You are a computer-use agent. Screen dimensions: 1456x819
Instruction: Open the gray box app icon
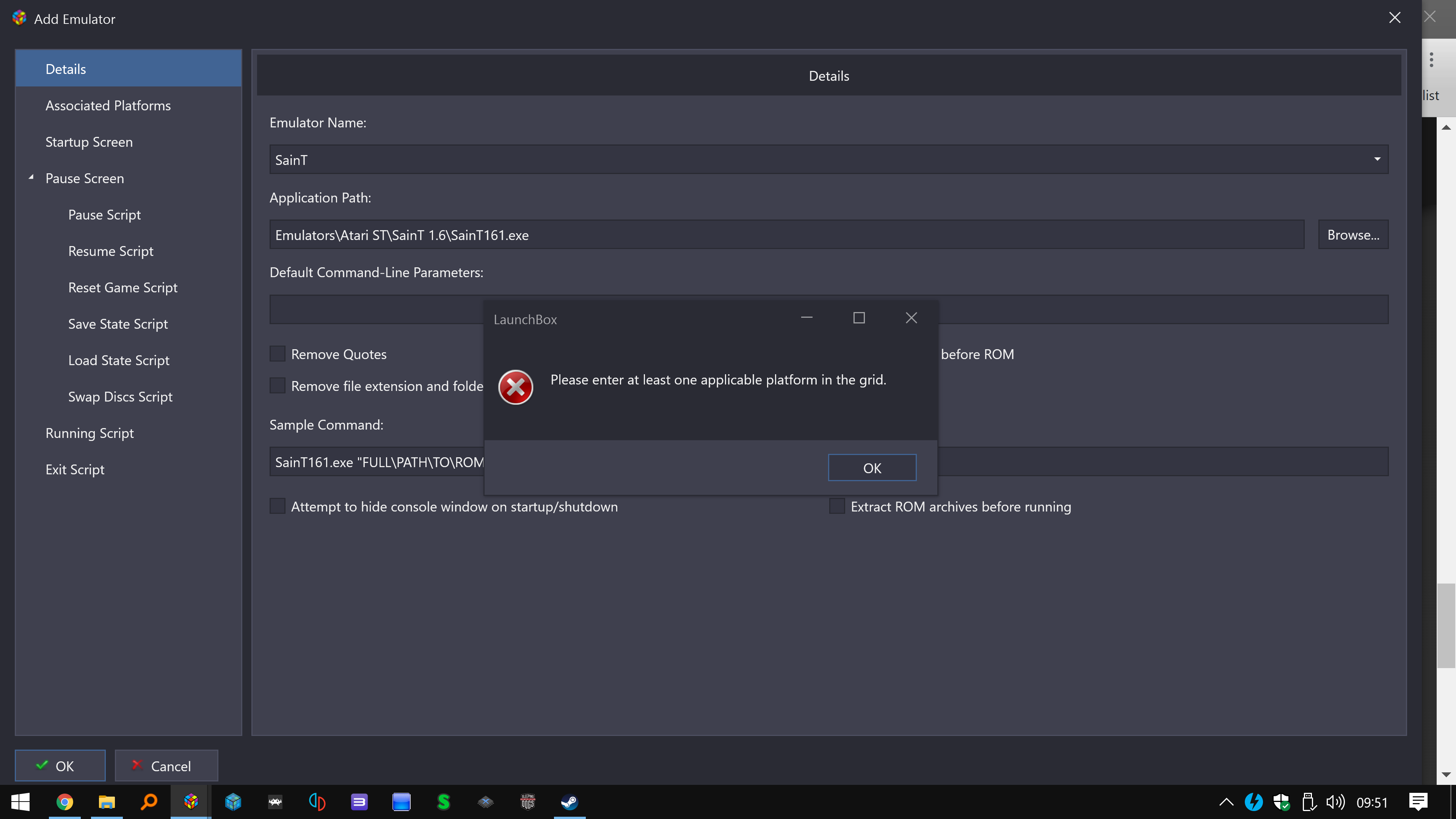click(485, 802)
